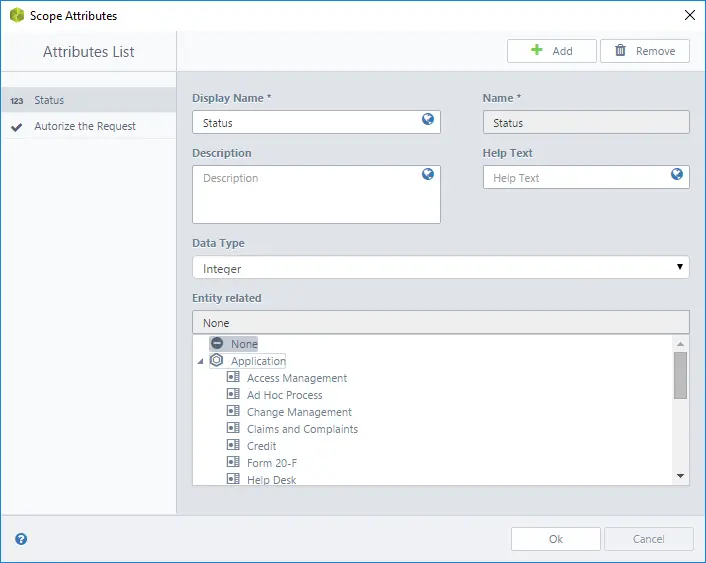706x563 pixels.
Task: Click the Scope Attributes app logo
Action: 17,15
